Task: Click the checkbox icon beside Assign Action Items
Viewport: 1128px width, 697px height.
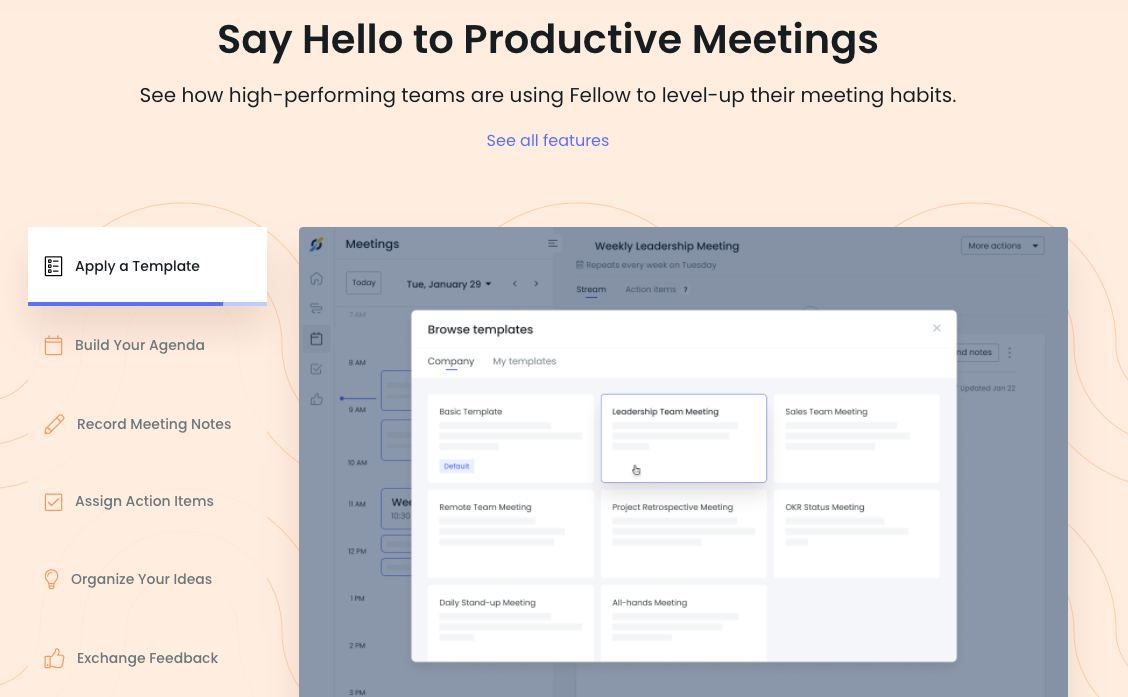Action: click(53, 501)
